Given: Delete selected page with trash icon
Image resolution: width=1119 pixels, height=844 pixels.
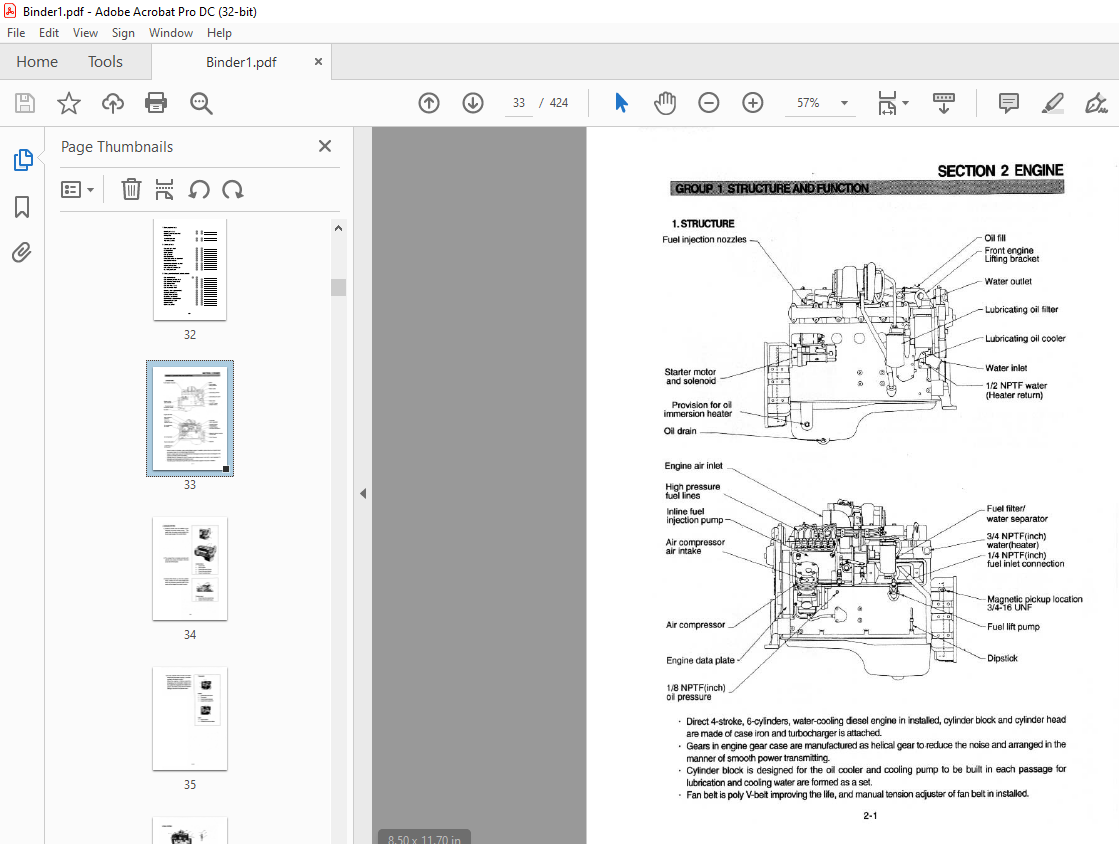Looking at the screenshot, I should pyautogui.click(x=131, y=190).
